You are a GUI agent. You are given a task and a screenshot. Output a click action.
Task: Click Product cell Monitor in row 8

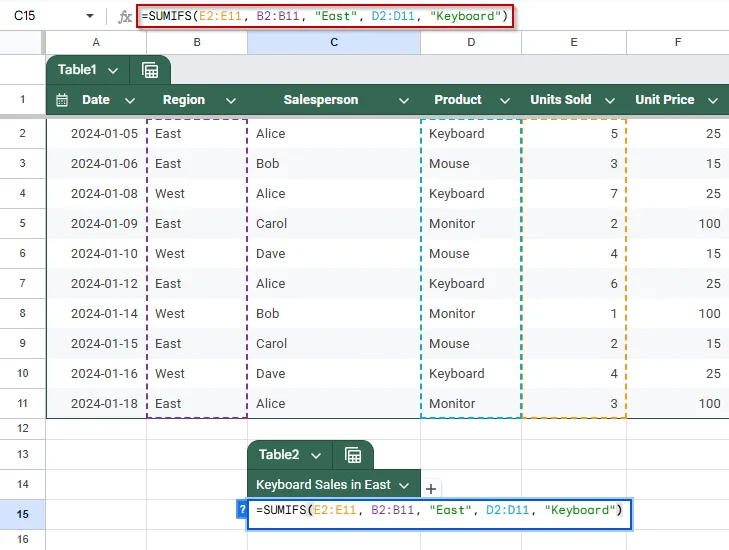point(471,314)
